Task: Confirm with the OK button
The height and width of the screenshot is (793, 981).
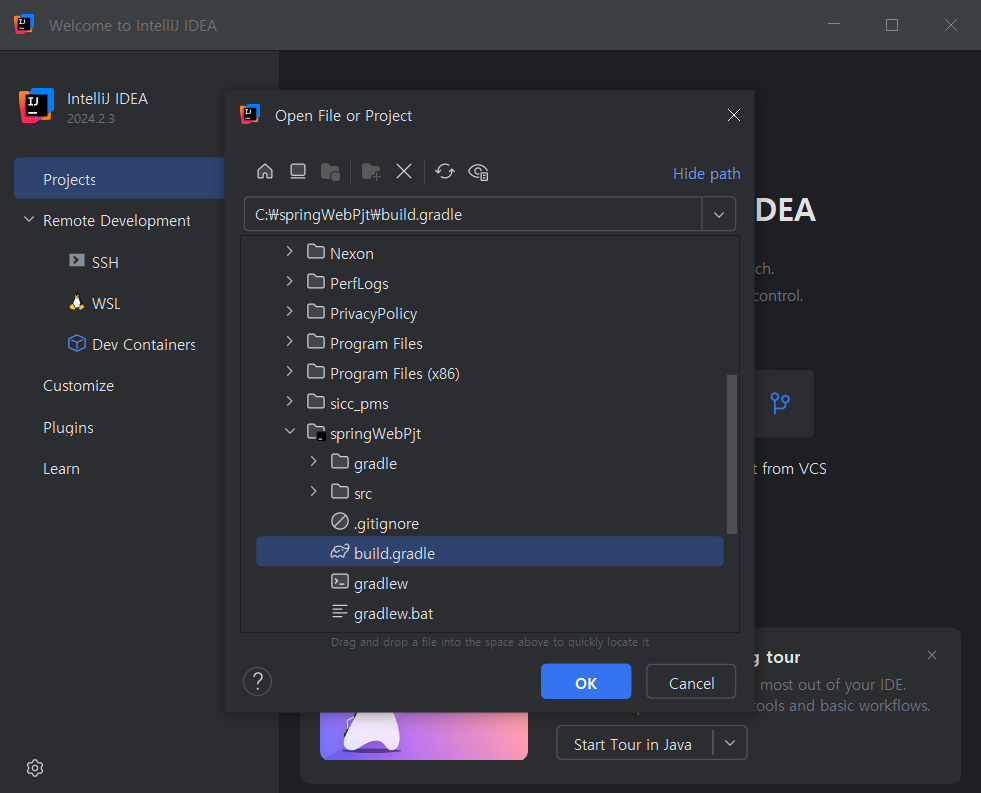Action: click(x=586, y=682)
